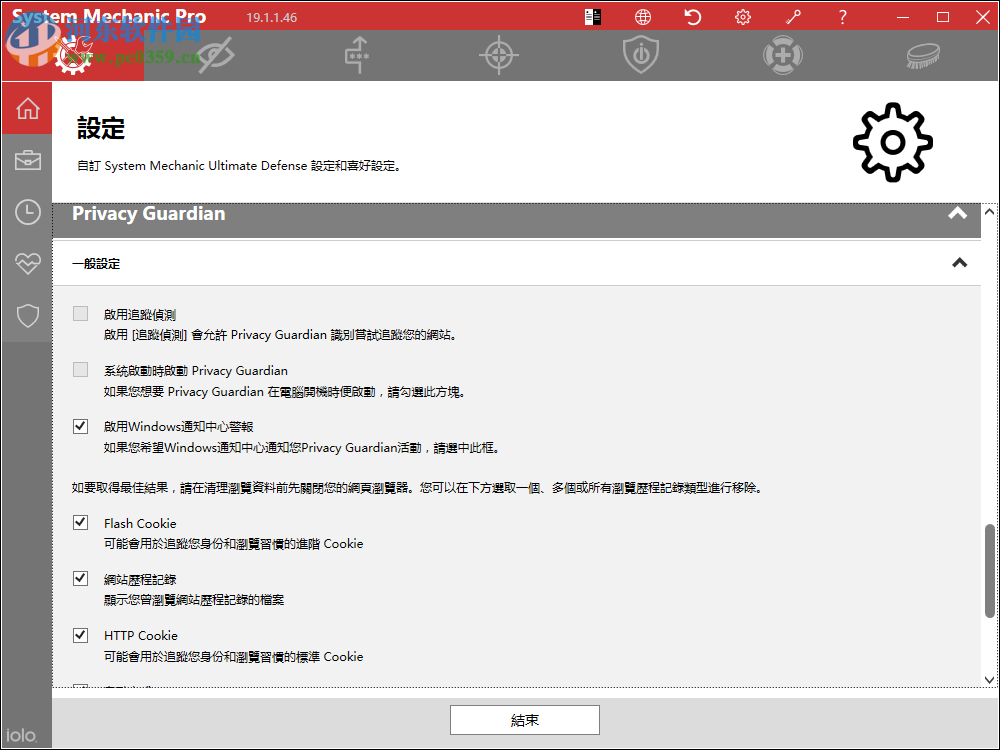The image size is (1000, 750).
Task: Click the clock history icon in sidebar
Action: (27, 211)
